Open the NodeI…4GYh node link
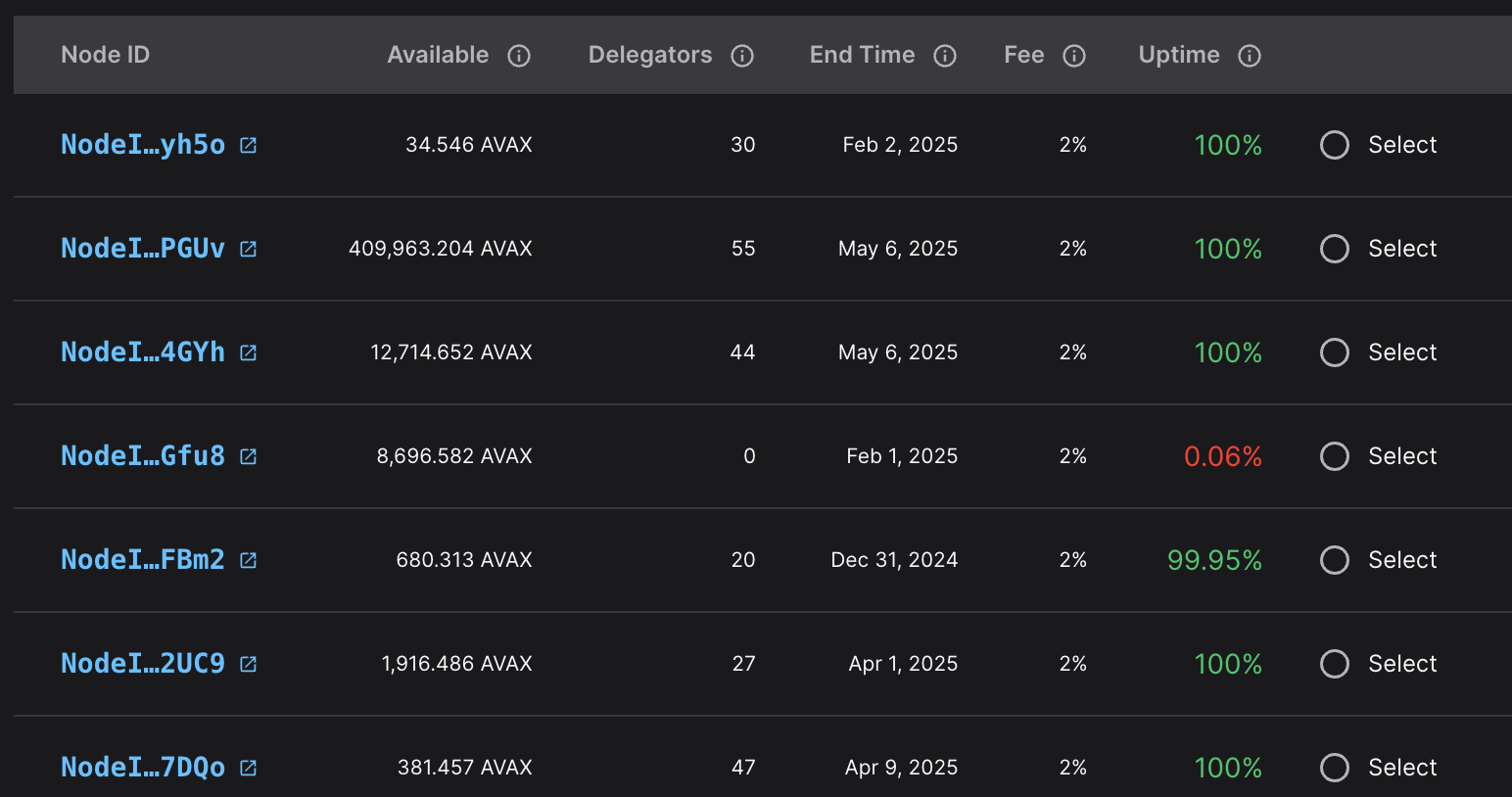Screen dimensions: 1512x797 (143, 352)
